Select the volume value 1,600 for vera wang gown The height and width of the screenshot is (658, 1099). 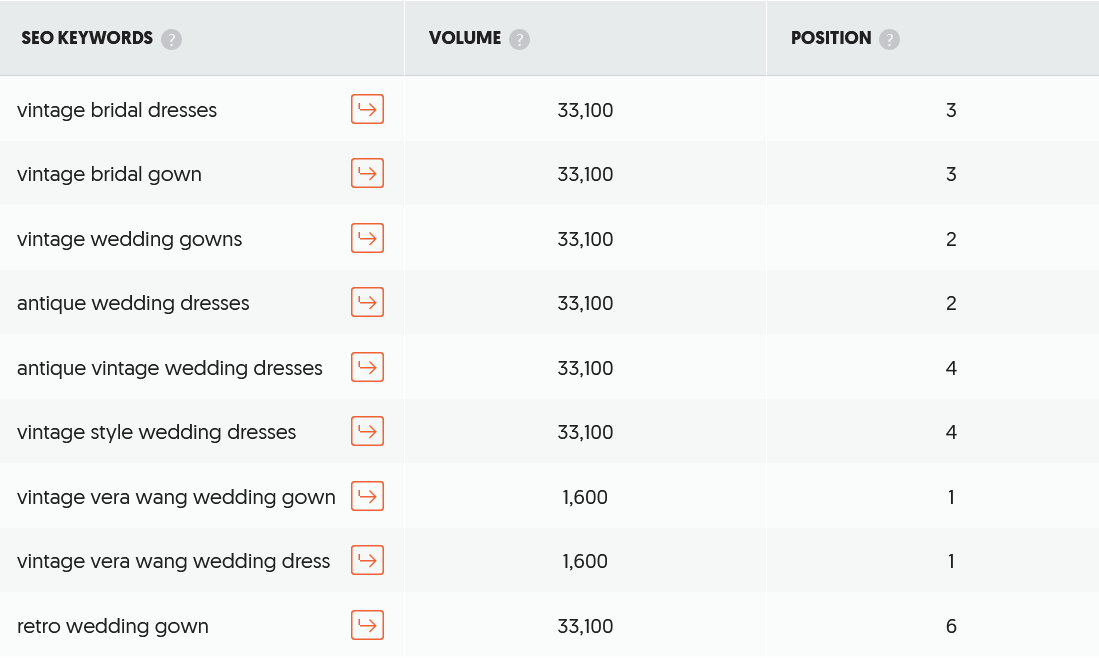coord(585,496)
